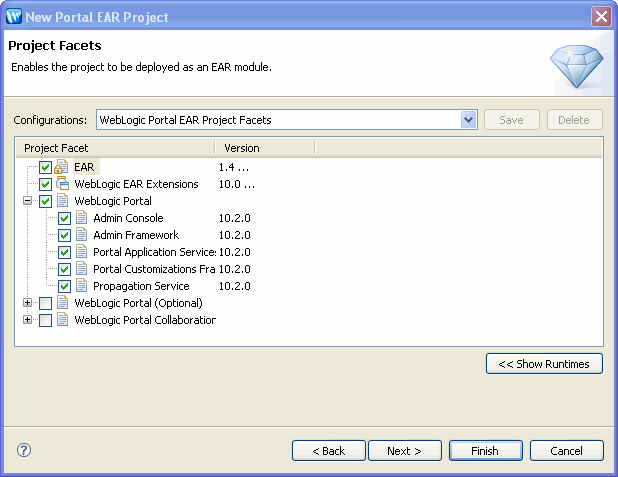Open help via the question mark icon
Screen dimensions: 618x477
coord(24,450)
